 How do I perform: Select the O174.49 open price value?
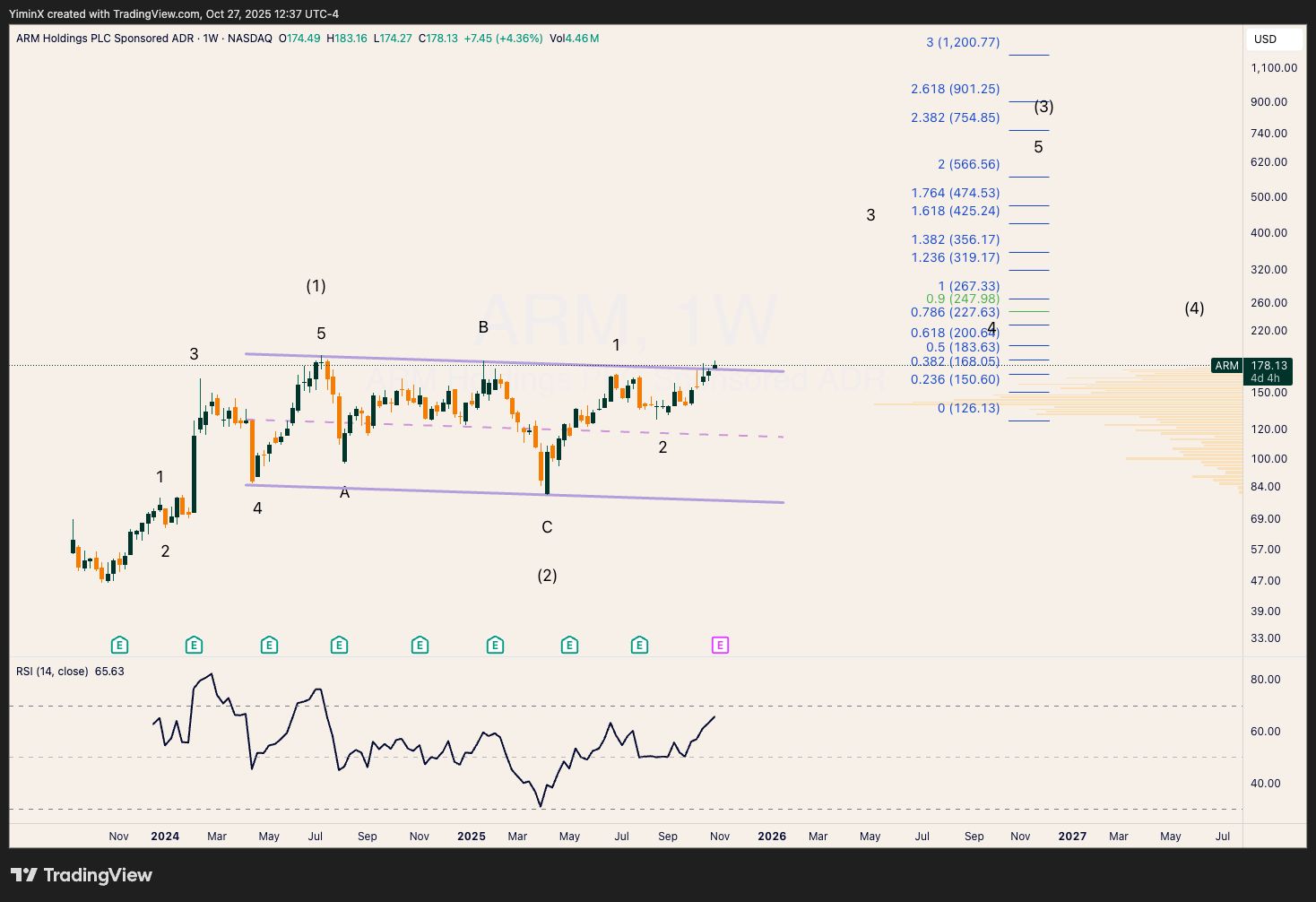pyautogui.click(x=299, y=39)
